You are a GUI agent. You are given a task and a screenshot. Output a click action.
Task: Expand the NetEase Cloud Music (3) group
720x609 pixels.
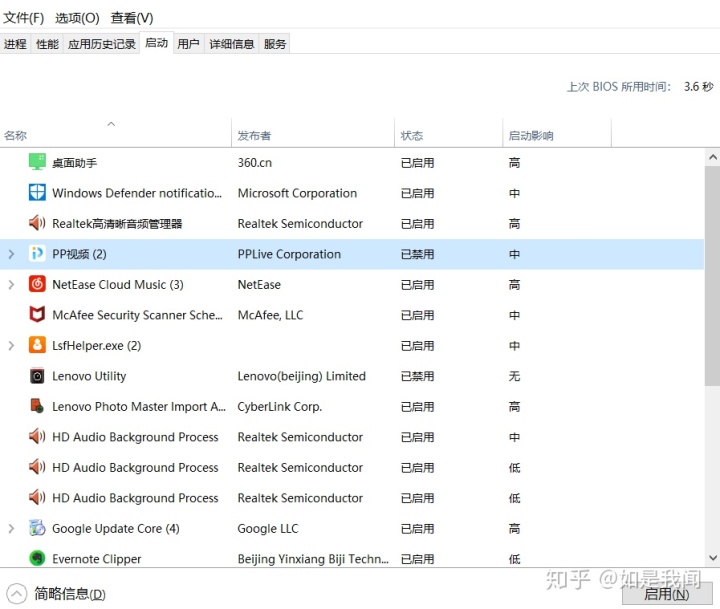pyautogui.click(x=11, y=285)
